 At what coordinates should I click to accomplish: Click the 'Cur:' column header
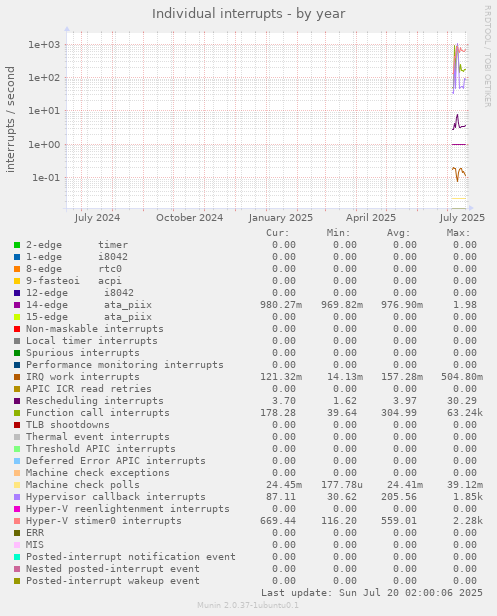[x=278, y=233]
